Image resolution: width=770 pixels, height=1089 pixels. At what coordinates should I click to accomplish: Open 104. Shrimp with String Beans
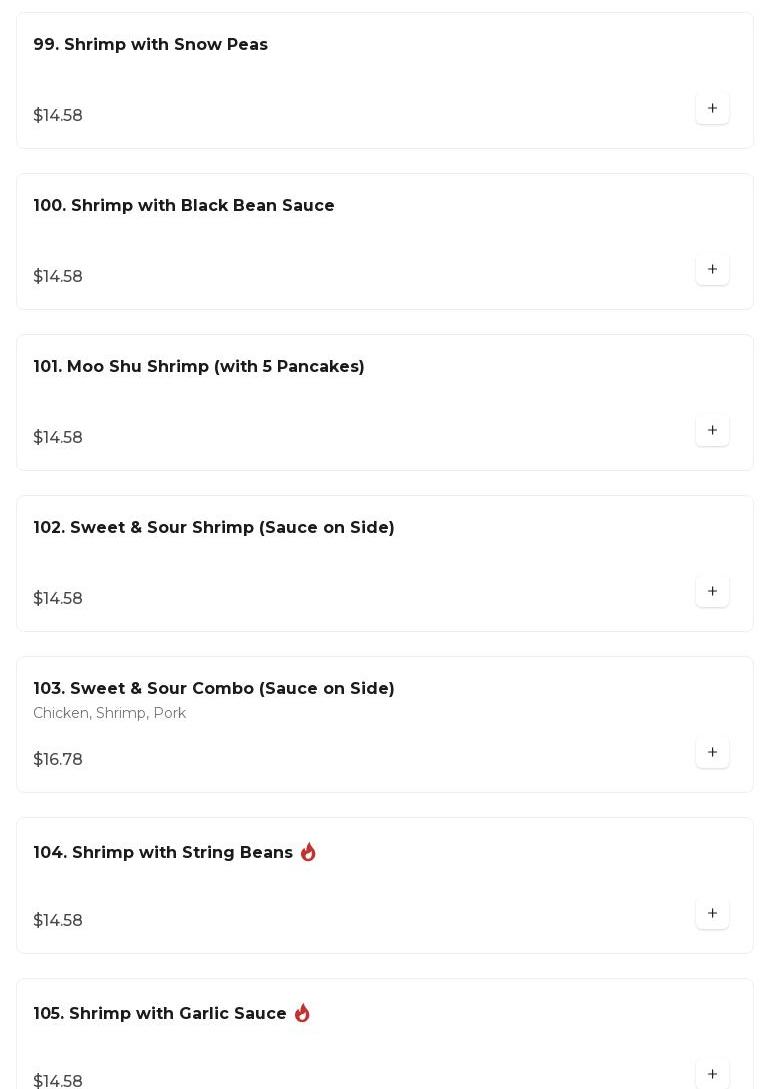[x=163, y=853]
